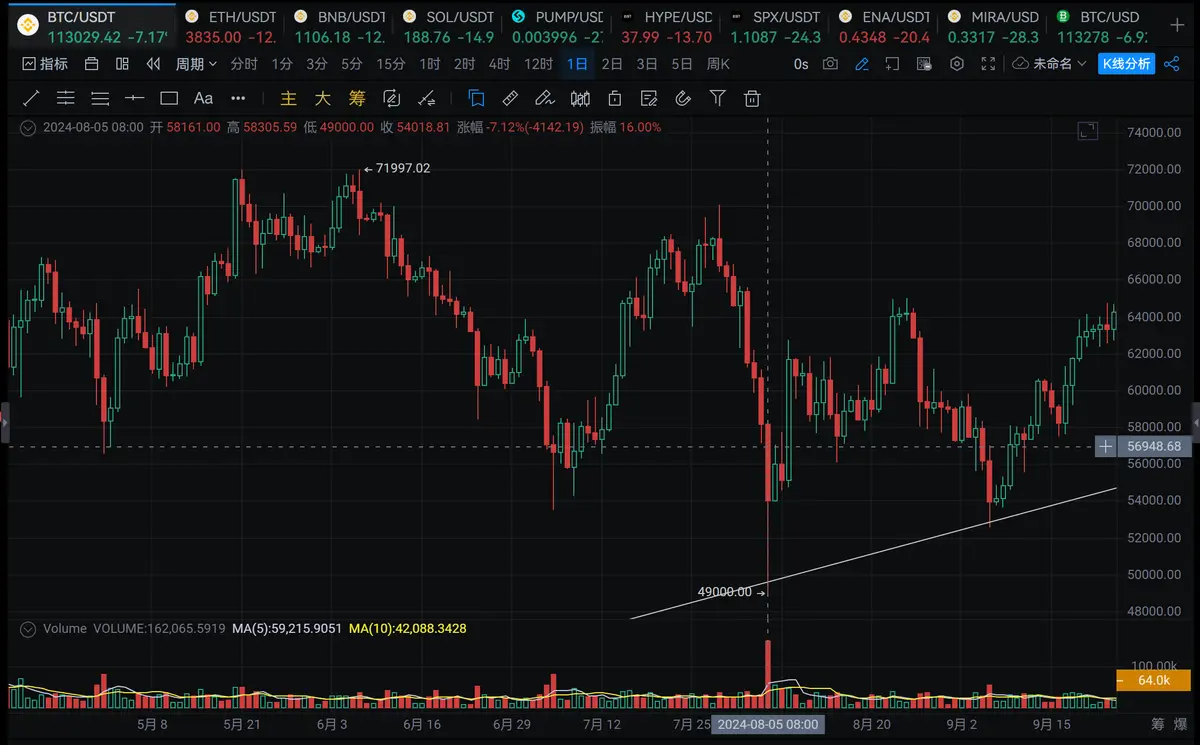The image size is (1200, 745).
Task: Select the trend line drawing tool
Action: tap(31, 99)
